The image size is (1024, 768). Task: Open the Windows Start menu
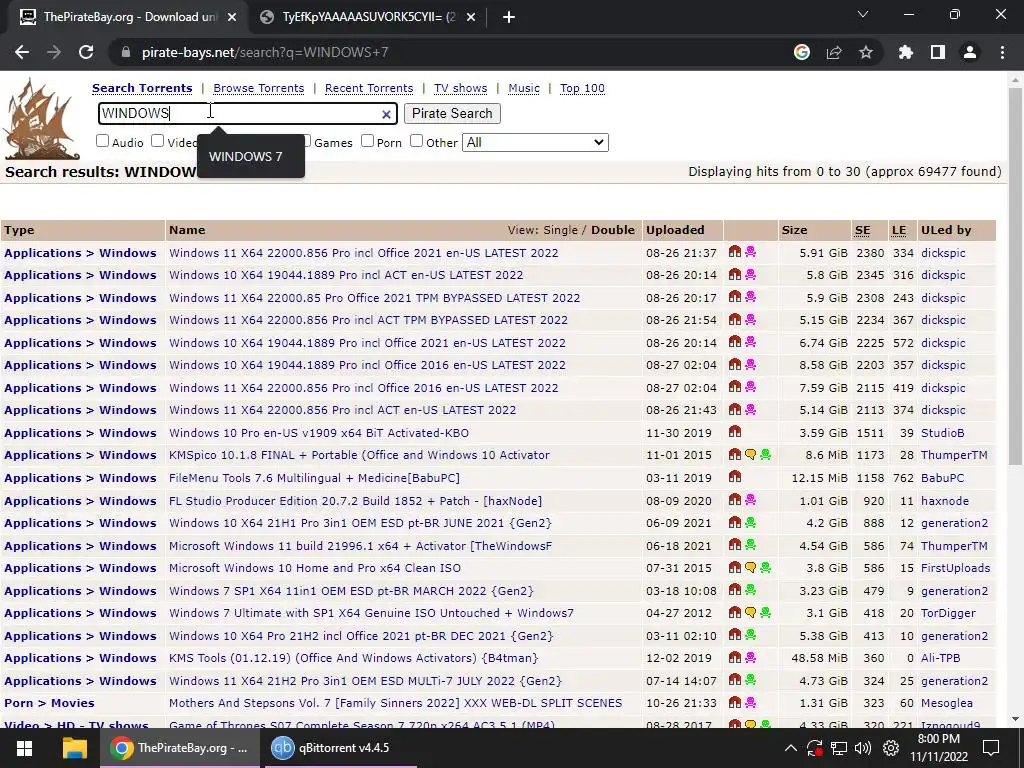(24, 748)
